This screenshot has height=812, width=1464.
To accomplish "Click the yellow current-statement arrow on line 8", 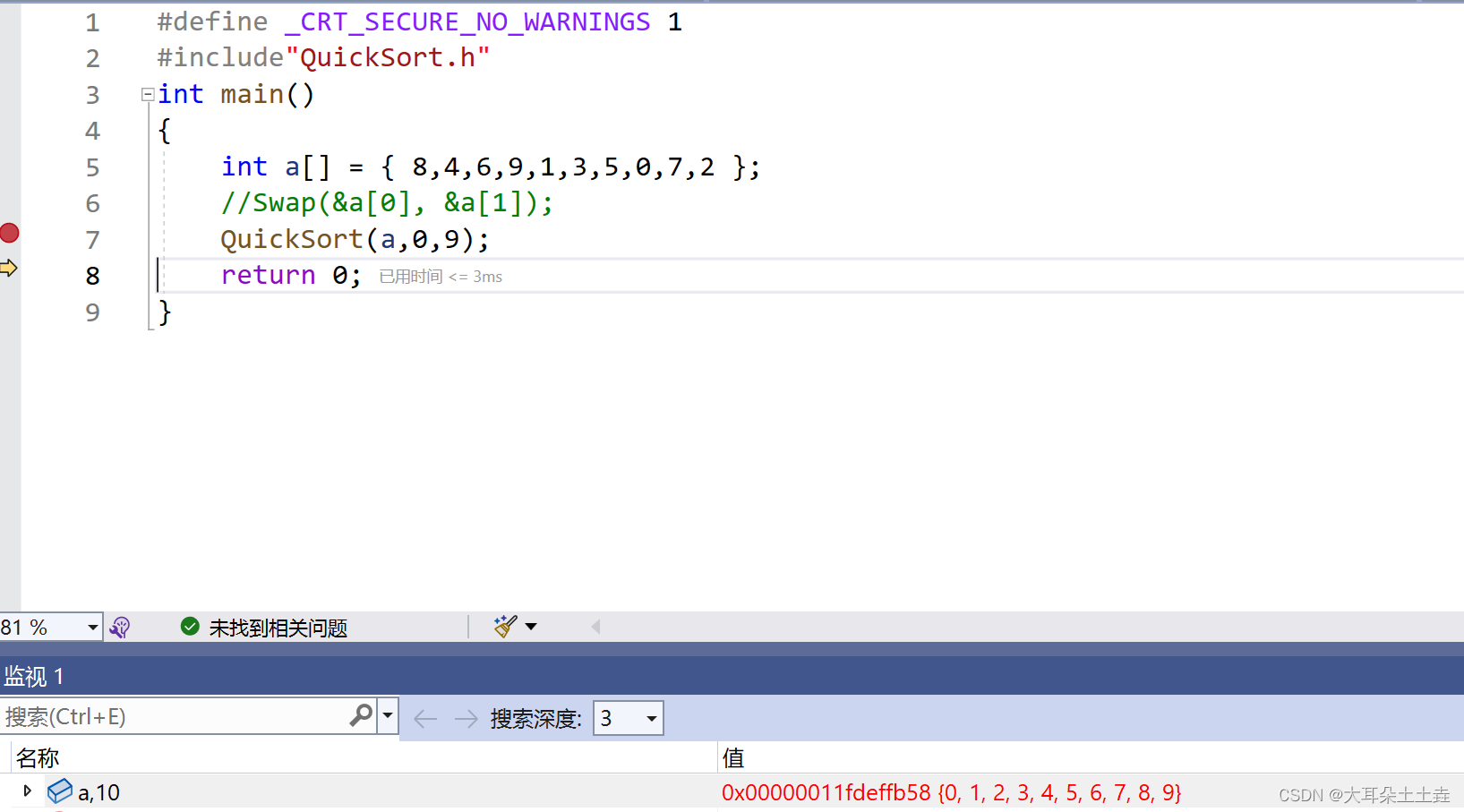I will pyautogui.click(x=9, y=268).
